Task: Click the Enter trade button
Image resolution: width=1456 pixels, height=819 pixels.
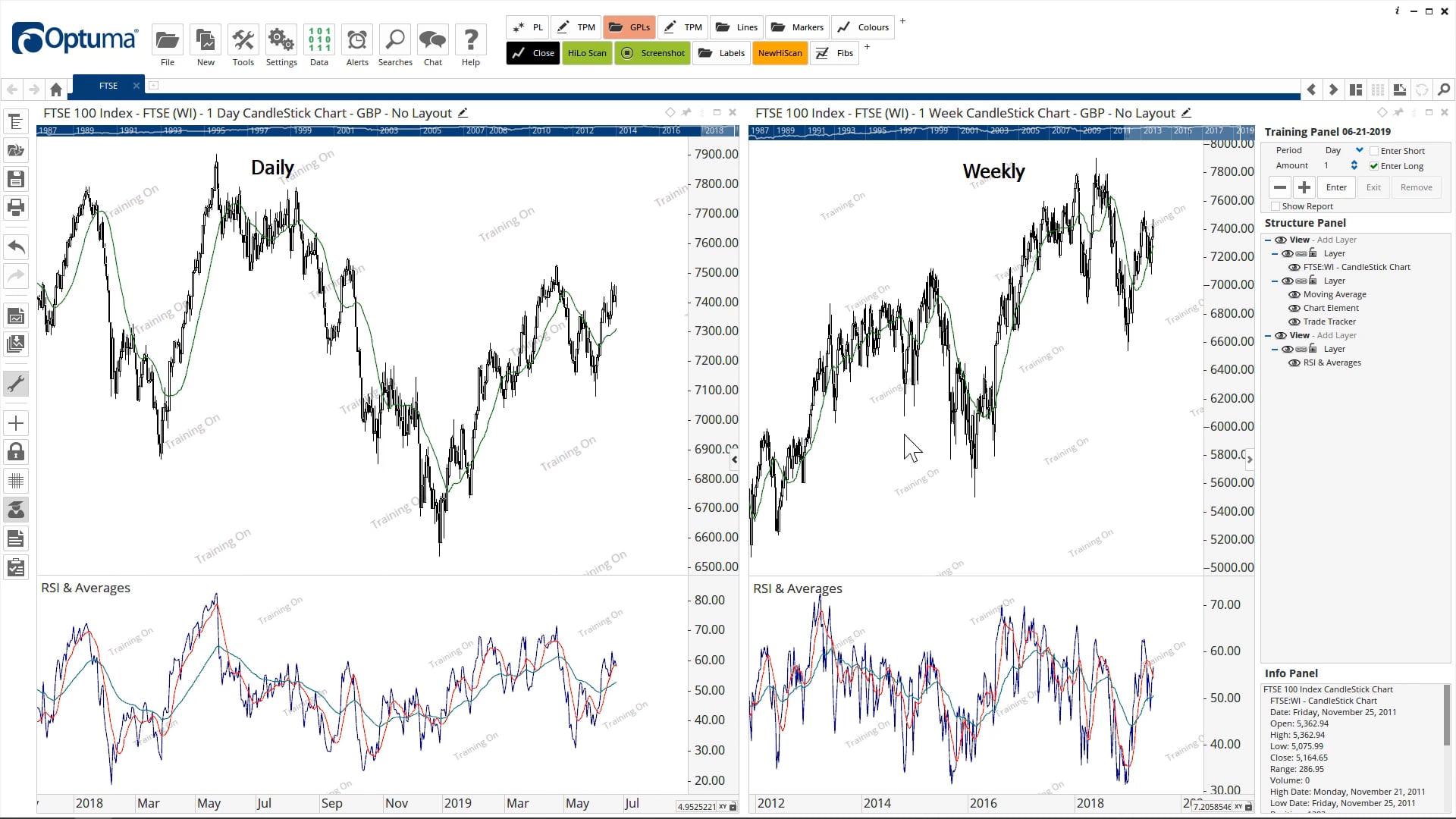Action: click(1336, 187)
